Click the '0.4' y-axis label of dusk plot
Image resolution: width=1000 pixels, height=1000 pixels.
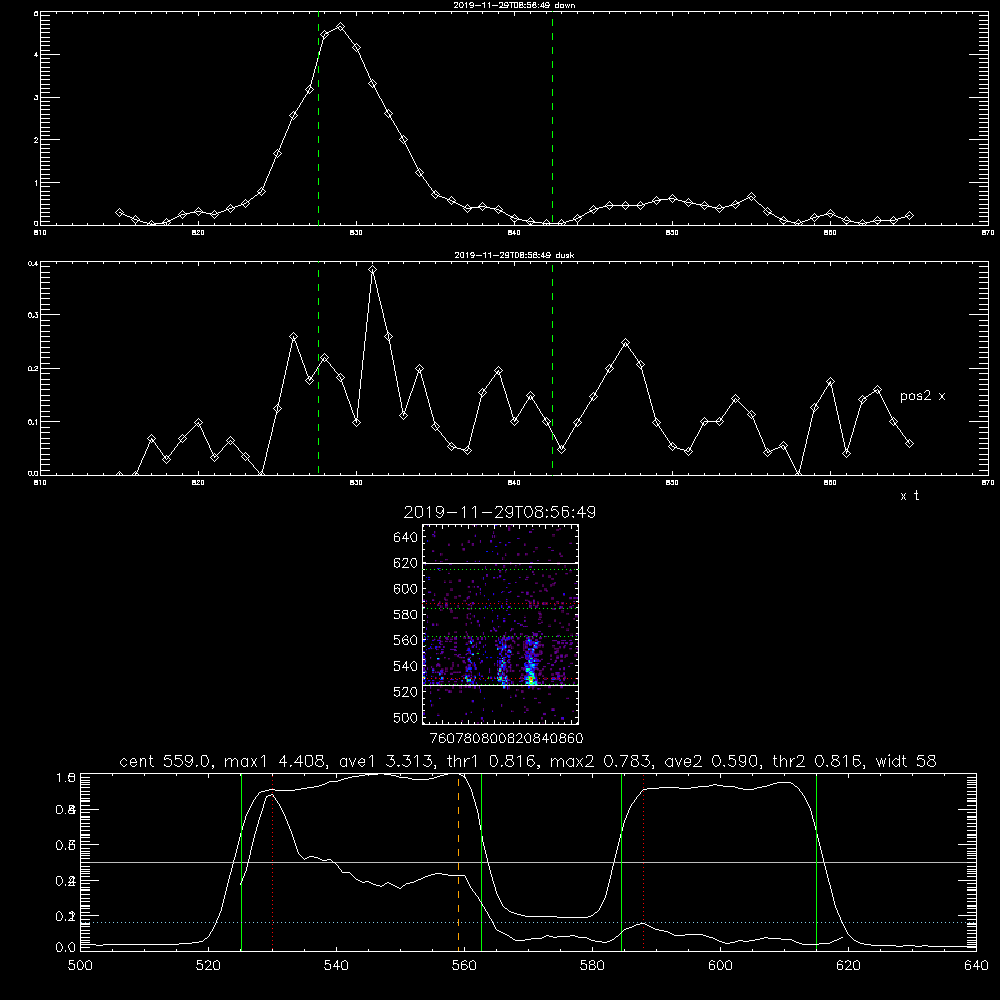coord(33,263)
